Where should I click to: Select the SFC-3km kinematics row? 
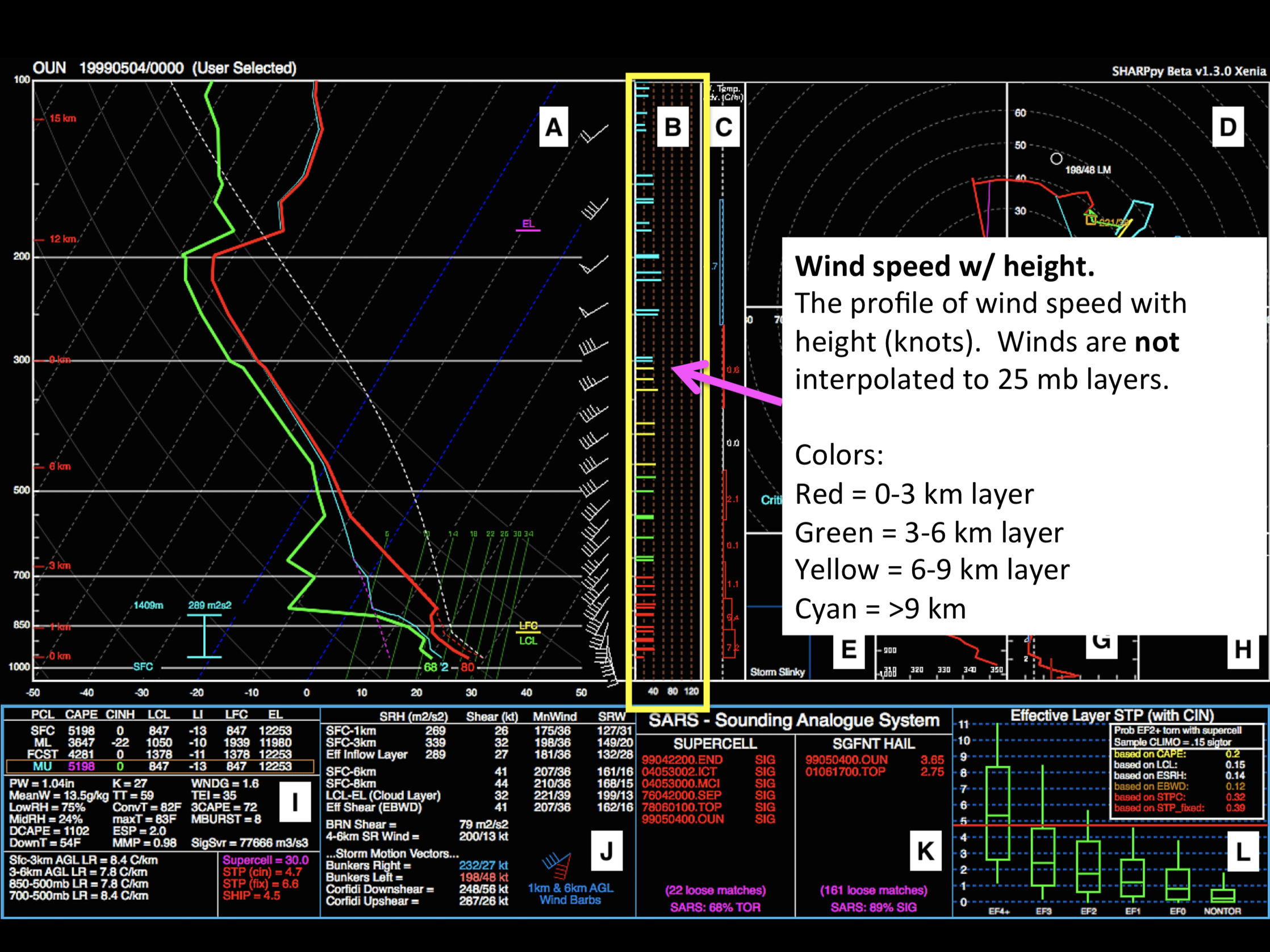(479, 743)
